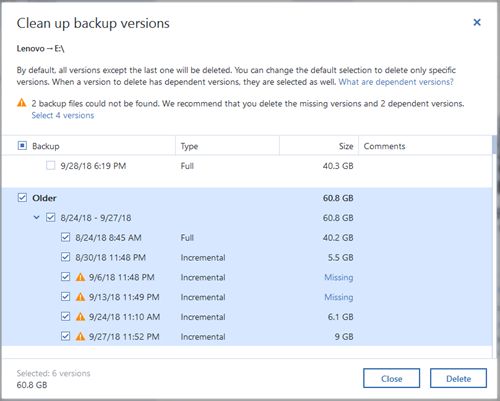Click the vertical scrollbar of the versions list
Screen dimensions: 500x401
pos(494,247)
